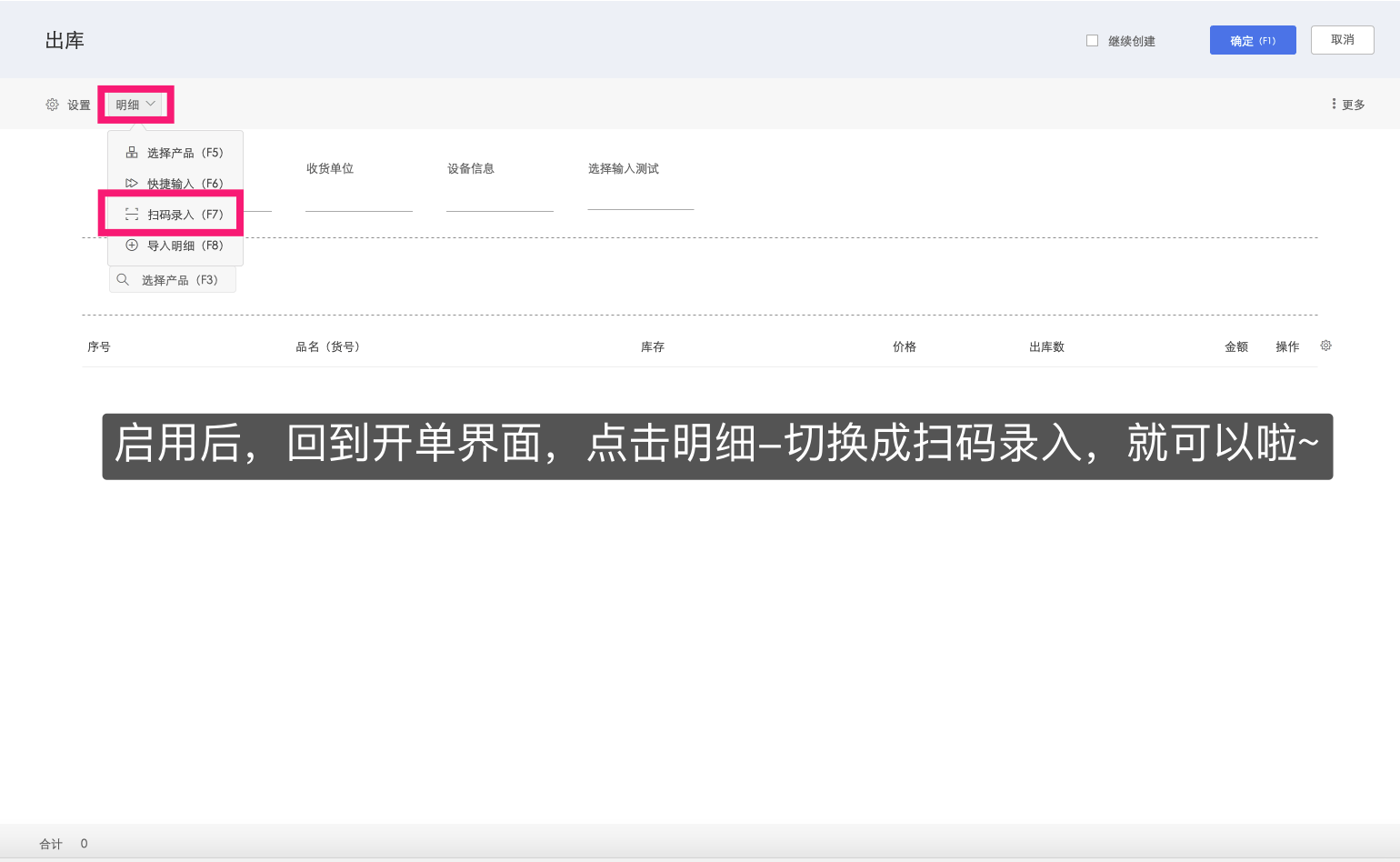Open the column settings gear in table header
Screen dimensions: 1400x862
click(x=1325, y=346)
